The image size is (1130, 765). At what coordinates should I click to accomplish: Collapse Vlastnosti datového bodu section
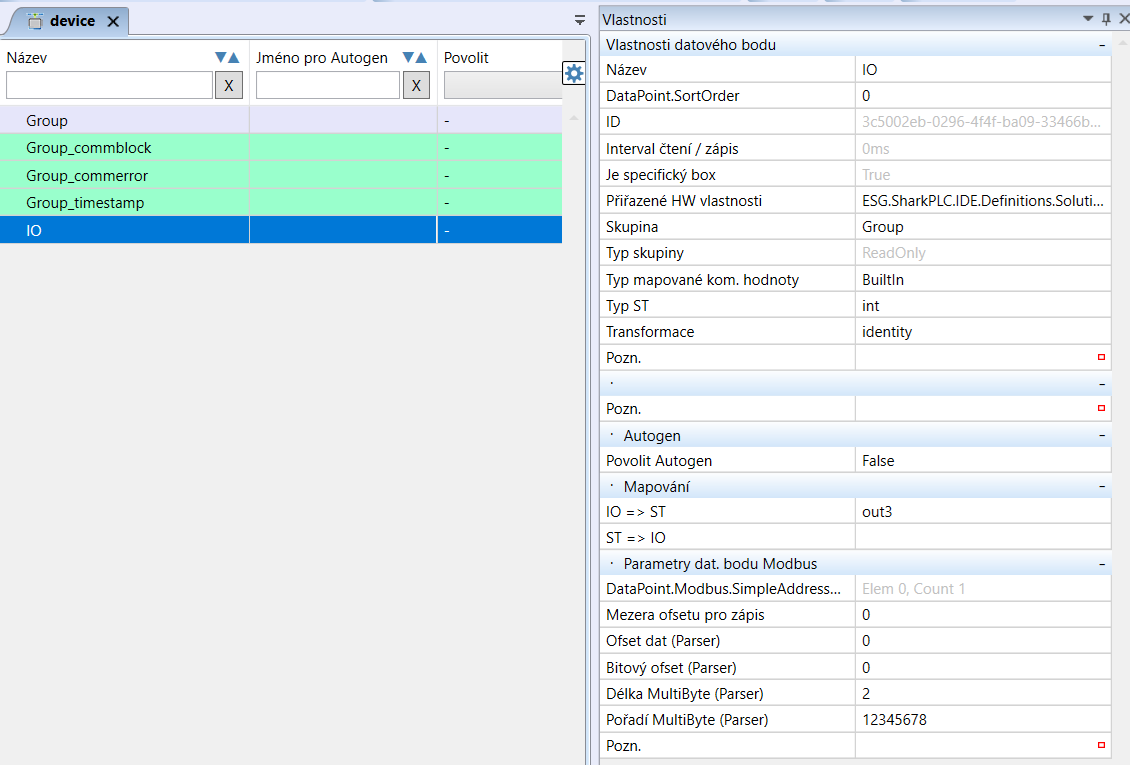(1102, 45)
